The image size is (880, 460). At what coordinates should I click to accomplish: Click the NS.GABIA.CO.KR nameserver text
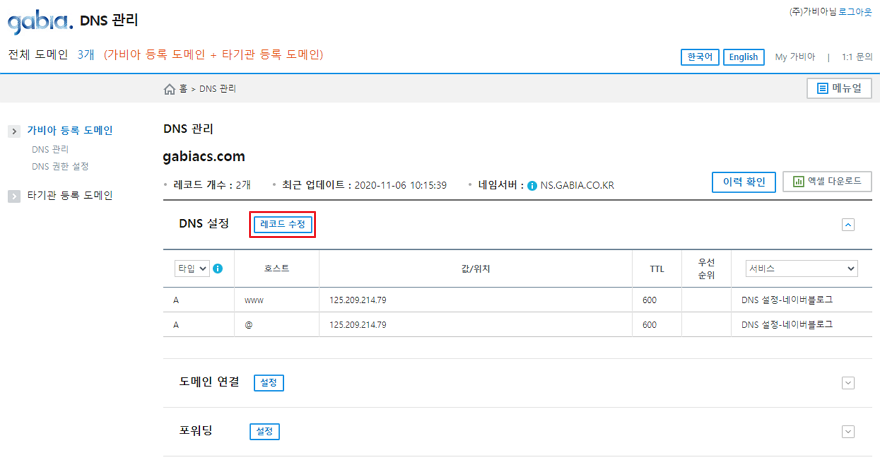[x=577, y=186]
